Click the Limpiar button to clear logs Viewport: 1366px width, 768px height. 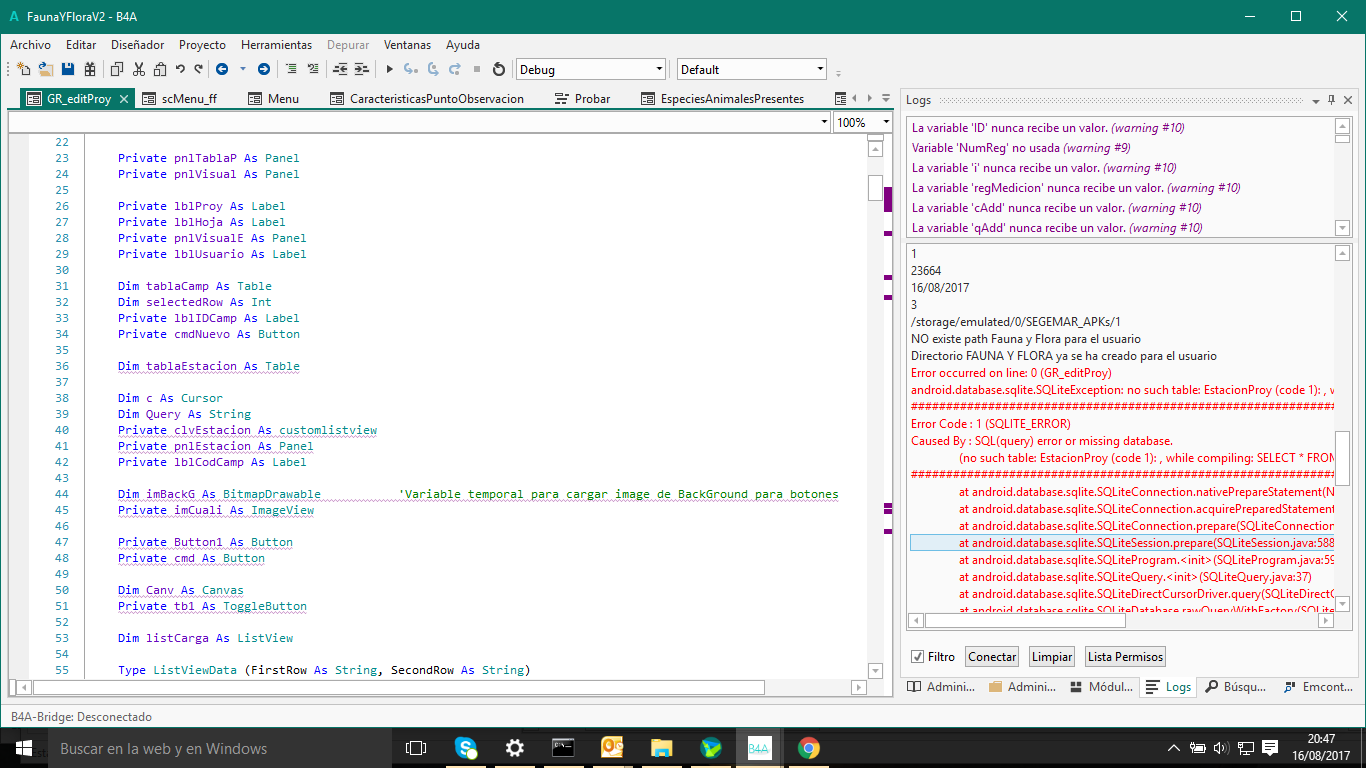pyautogui.click(x=1051, y=657)
